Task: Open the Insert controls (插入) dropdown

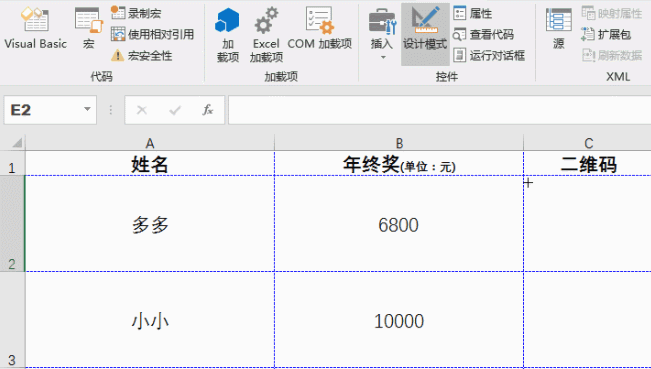Action: tap(382, 35)
